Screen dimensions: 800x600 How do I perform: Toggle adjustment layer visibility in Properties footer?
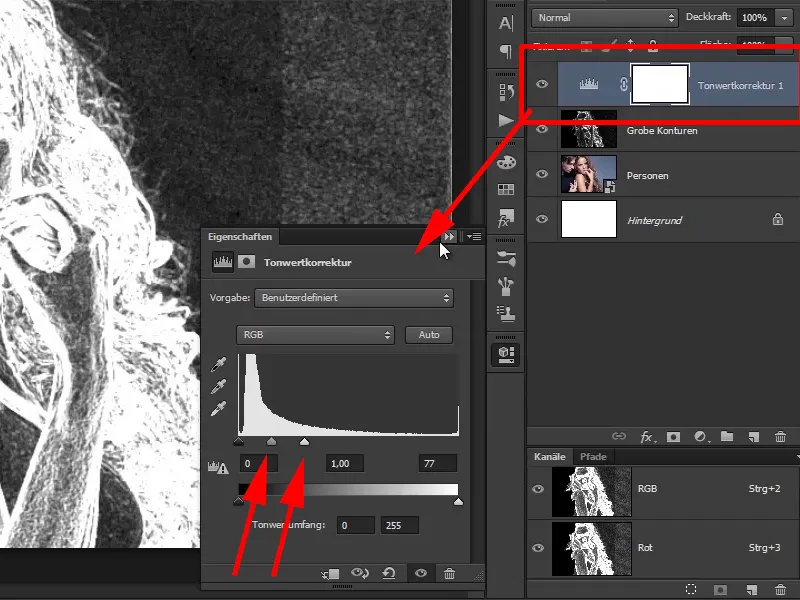coord(420,573)
